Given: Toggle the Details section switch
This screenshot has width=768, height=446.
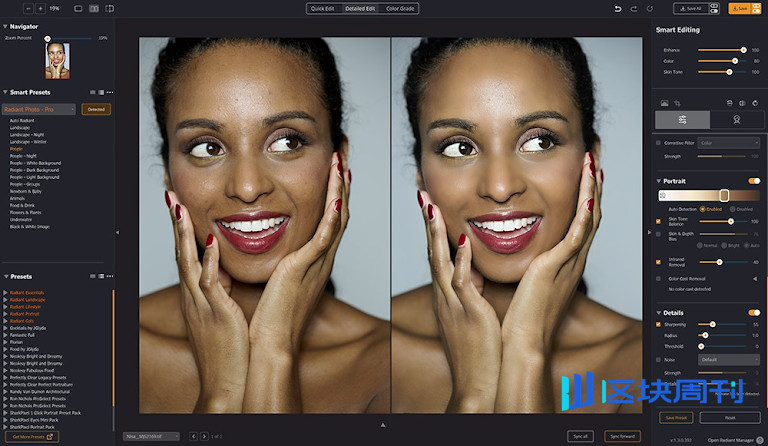Looking at the screenshot, I should click(x=754, y=312).
